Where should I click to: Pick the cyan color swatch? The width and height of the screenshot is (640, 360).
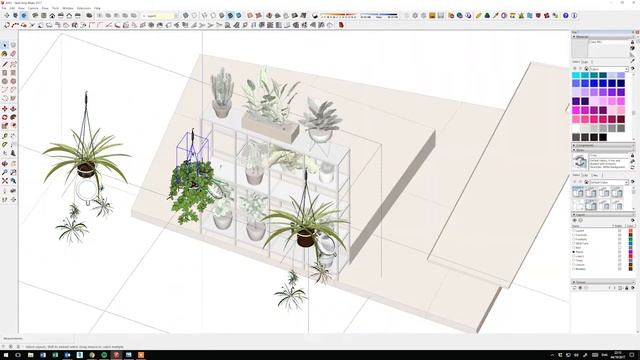pyautogui.click(x=576, y=75)
